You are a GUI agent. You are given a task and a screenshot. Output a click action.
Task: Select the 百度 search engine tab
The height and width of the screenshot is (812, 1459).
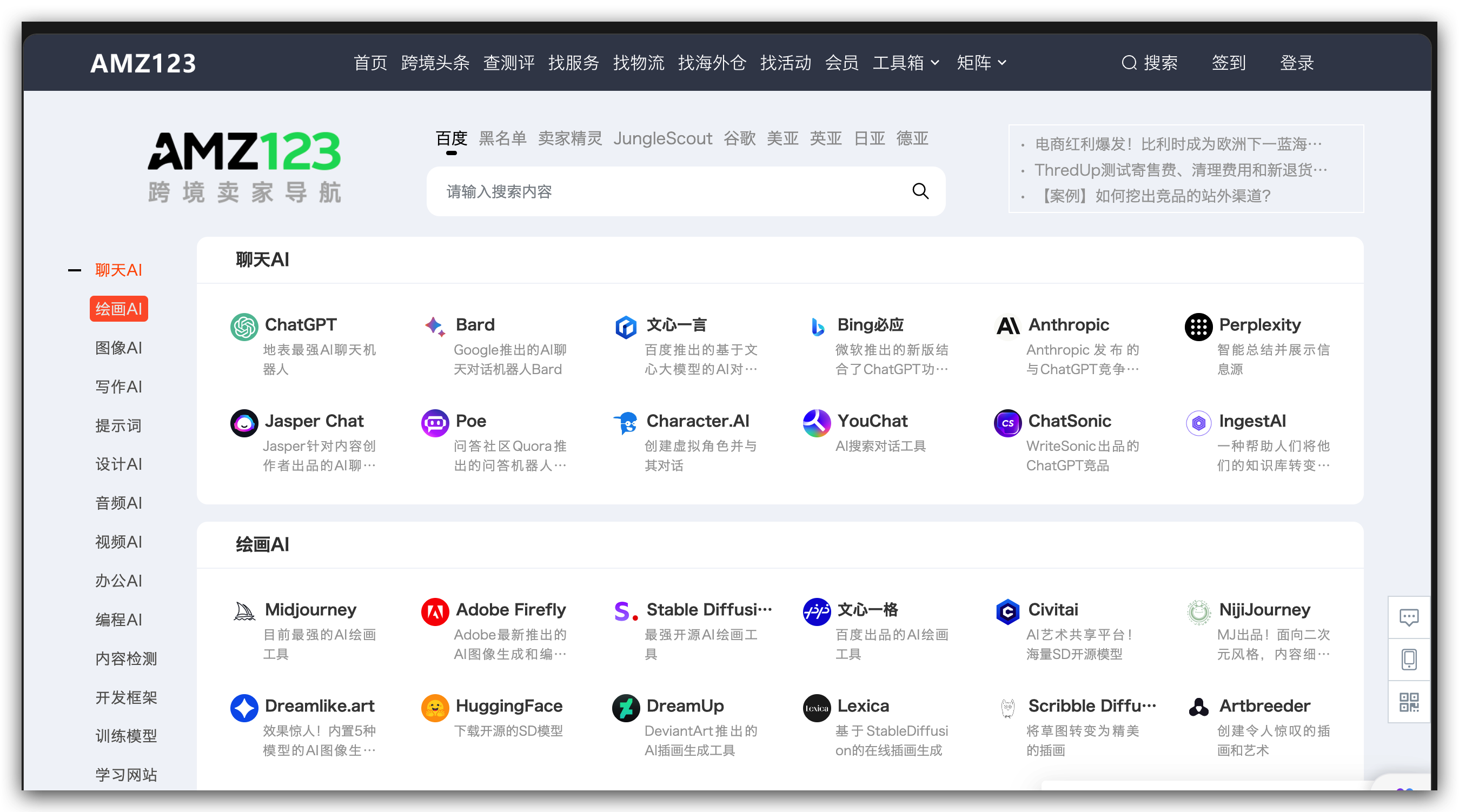pyautogui.click(x=452, y=139)
